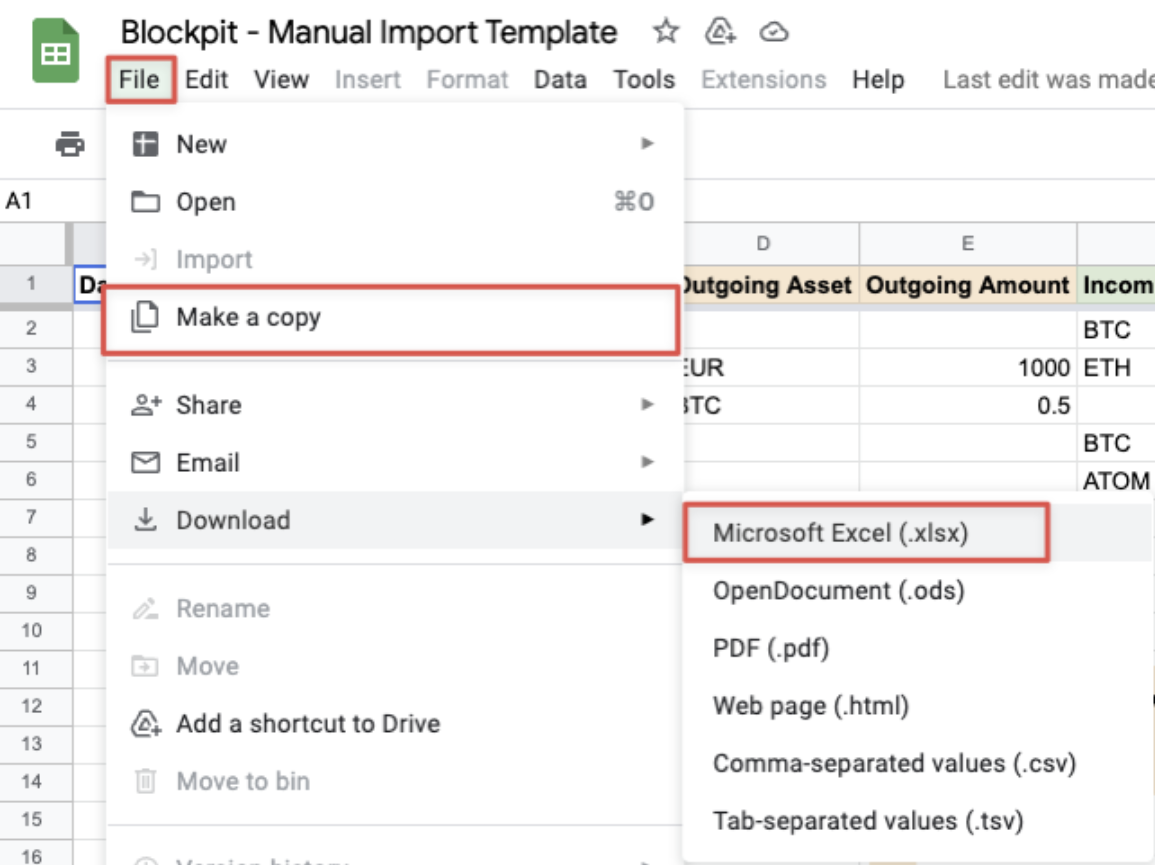Select column E header
The width and height of the screenshot is (1155, 865).
(x=967, y=244)
